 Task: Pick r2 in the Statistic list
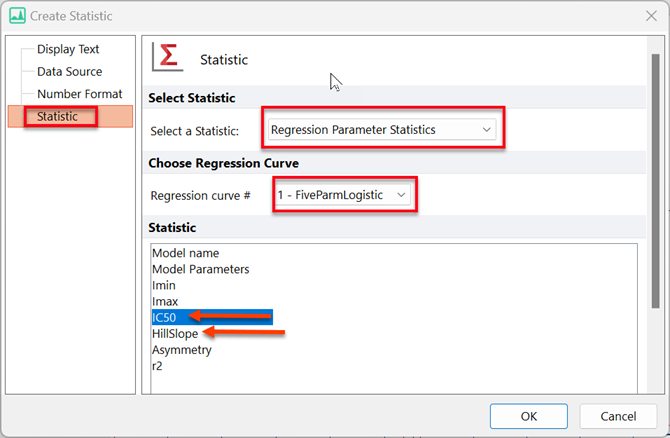coord(158,366)
